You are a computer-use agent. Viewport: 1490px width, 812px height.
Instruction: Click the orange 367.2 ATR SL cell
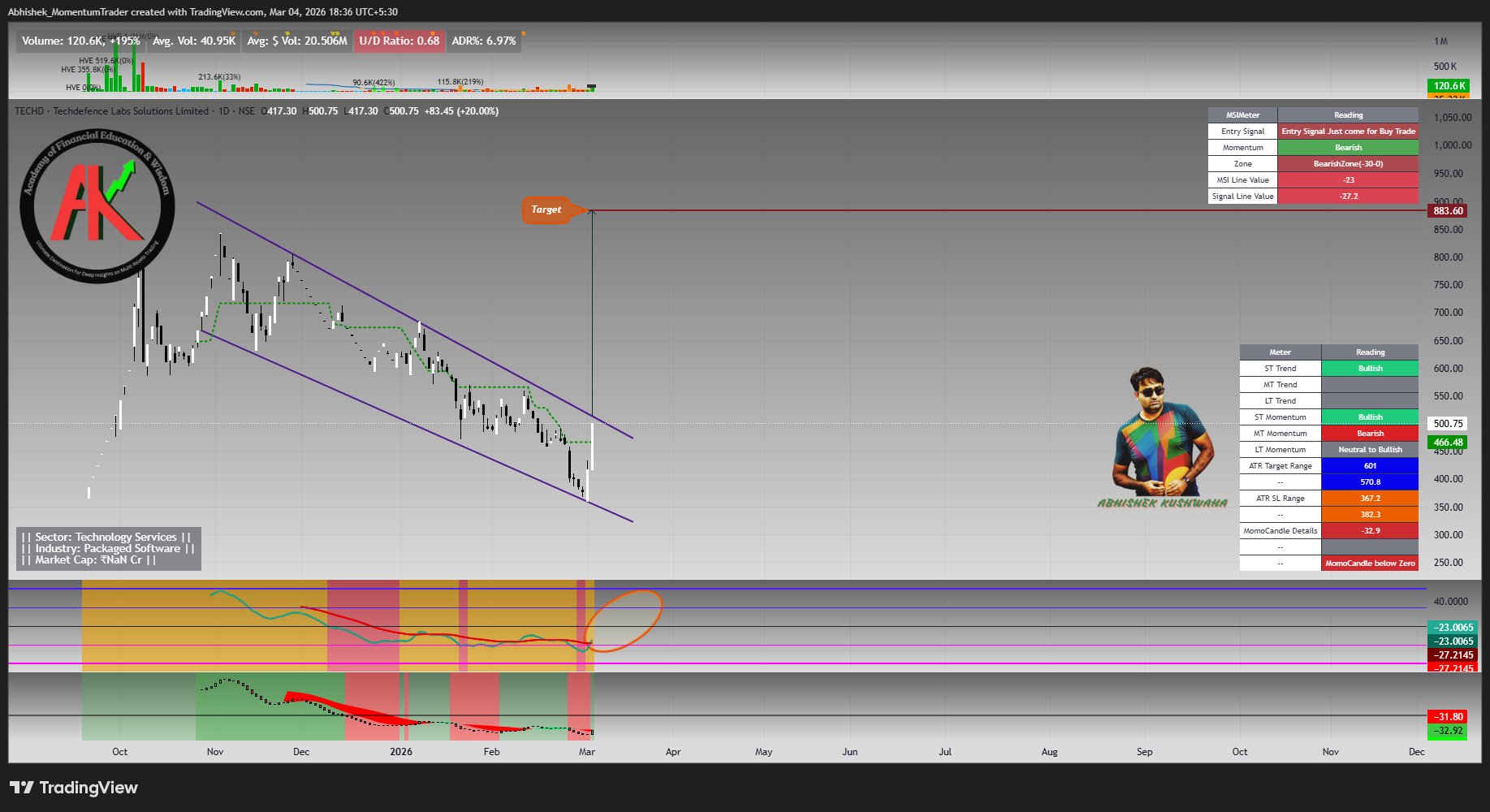tap(1370, 499)
